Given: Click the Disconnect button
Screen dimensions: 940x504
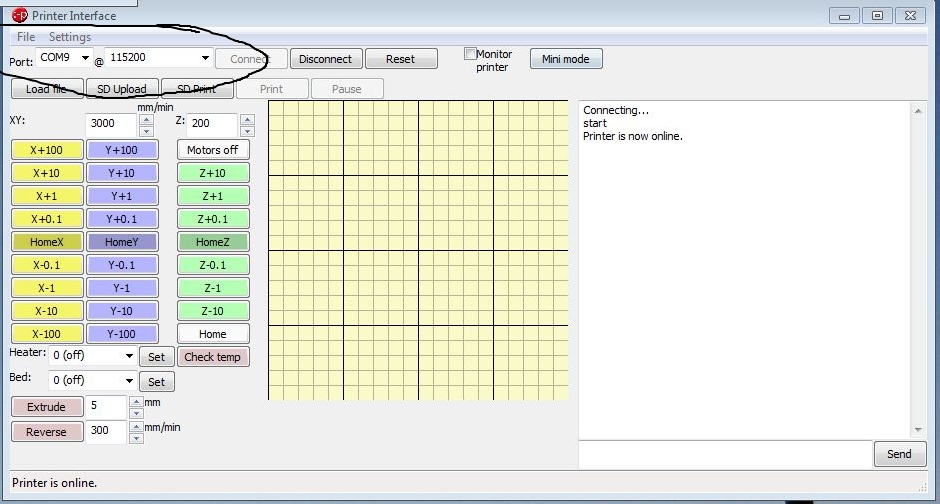Looking at the screenshot, I should click(x=326, y=59).
